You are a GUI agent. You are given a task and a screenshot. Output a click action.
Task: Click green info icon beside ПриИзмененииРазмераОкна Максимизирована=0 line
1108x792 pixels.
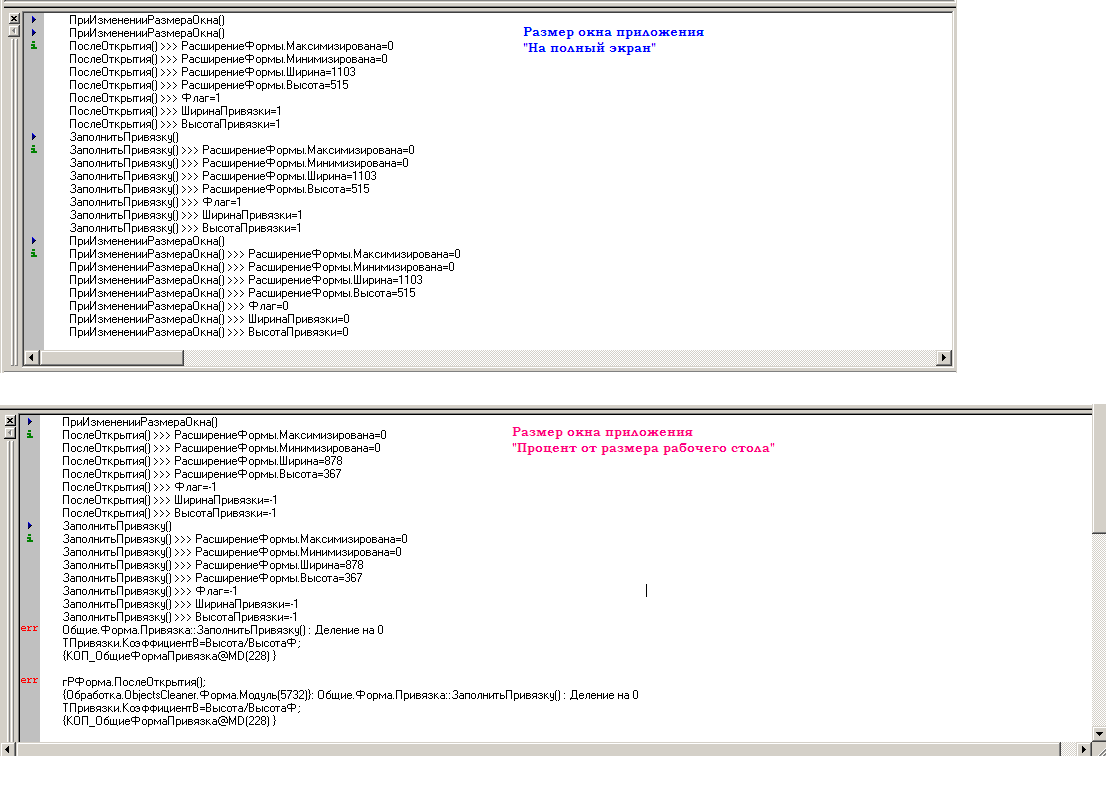pos(34,254)
